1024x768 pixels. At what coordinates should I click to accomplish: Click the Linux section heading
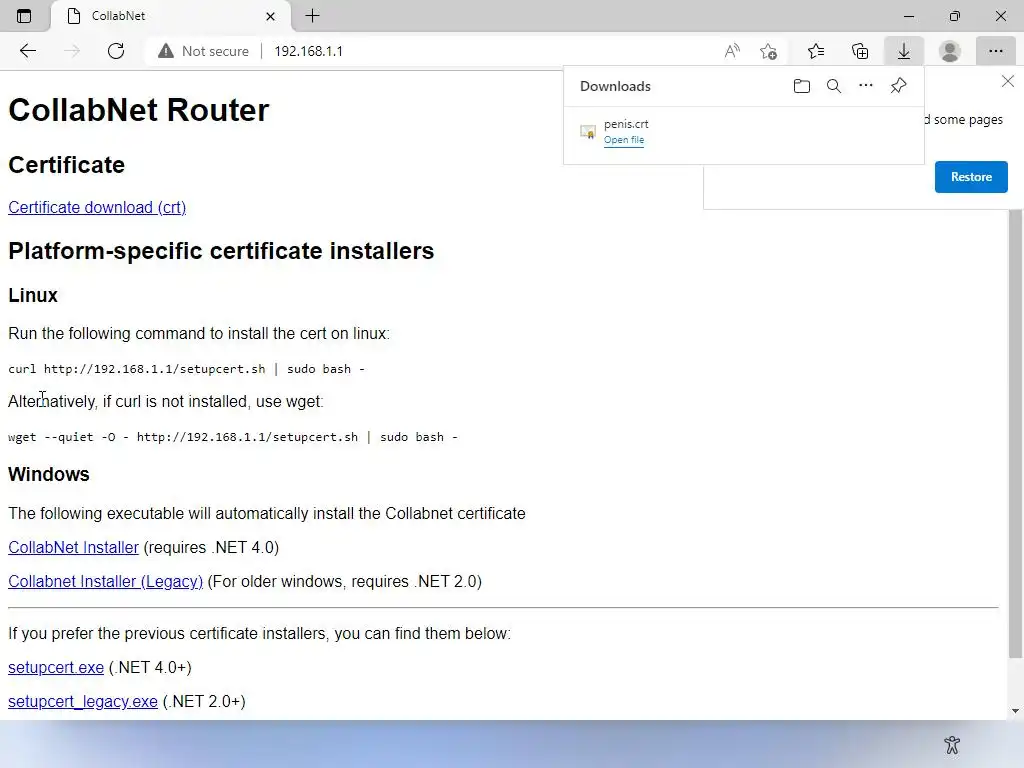tap(33, 295)
